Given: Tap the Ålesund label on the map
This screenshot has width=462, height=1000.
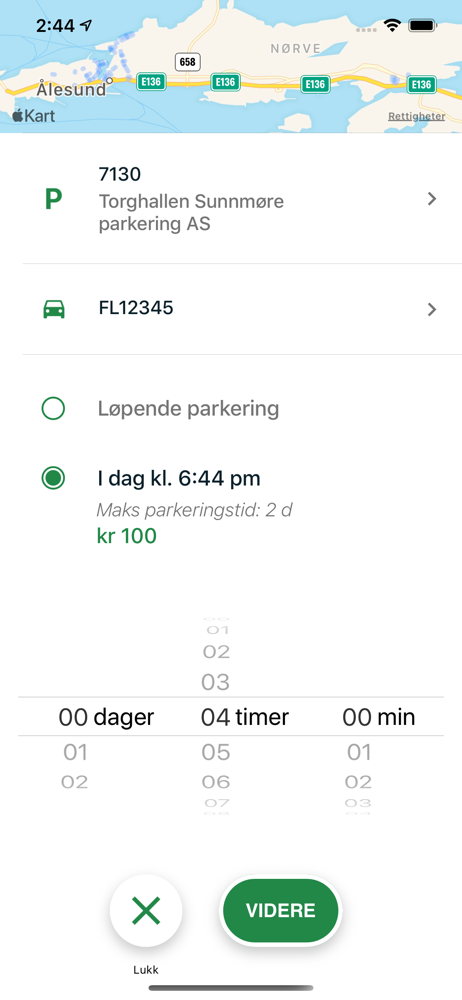Looking at the screenshot, I should pos(71,89).
